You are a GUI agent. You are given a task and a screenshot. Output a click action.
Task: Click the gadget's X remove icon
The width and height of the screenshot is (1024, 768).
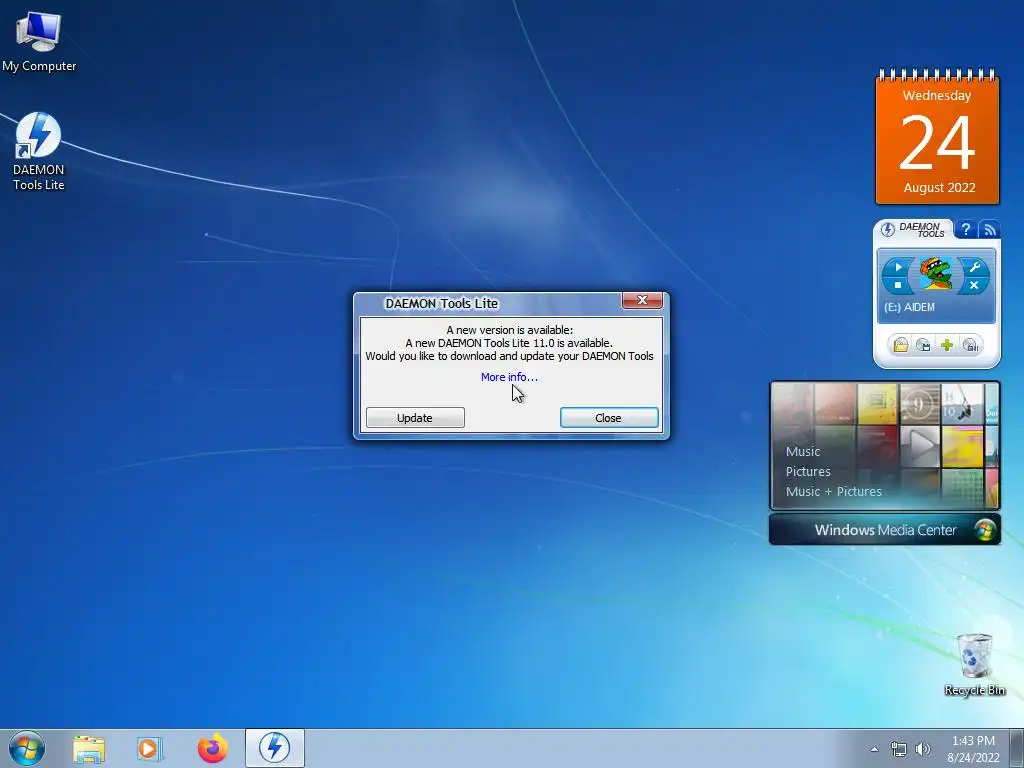(x=974, y=285)
